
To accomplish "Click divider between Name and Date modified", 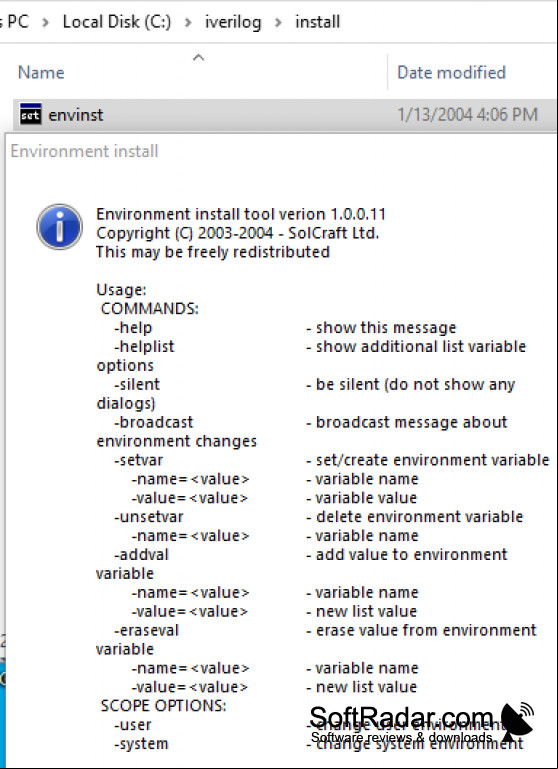I will tap(387, 73).
